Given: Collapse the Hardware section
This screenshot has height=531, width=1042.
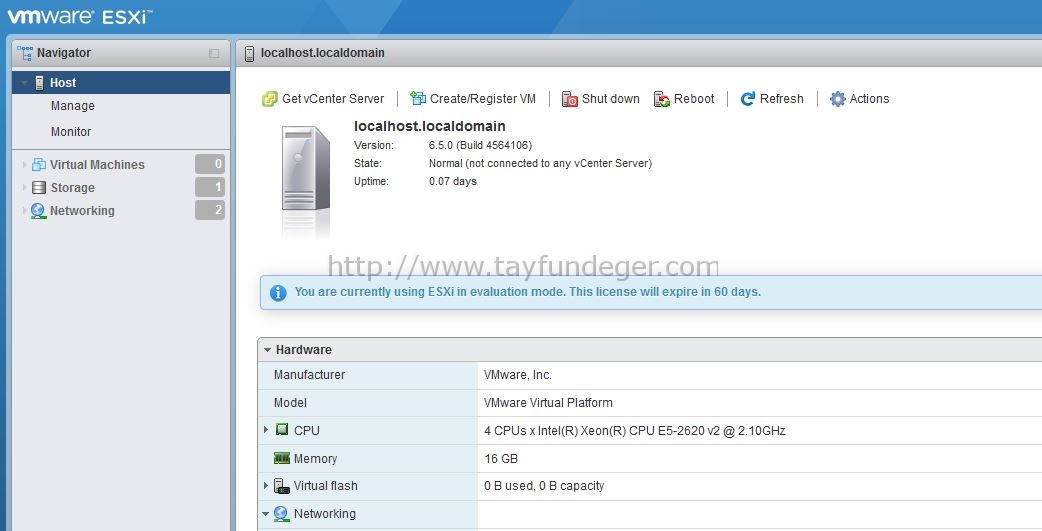Looking at the screenshot, I should [267, 350].
